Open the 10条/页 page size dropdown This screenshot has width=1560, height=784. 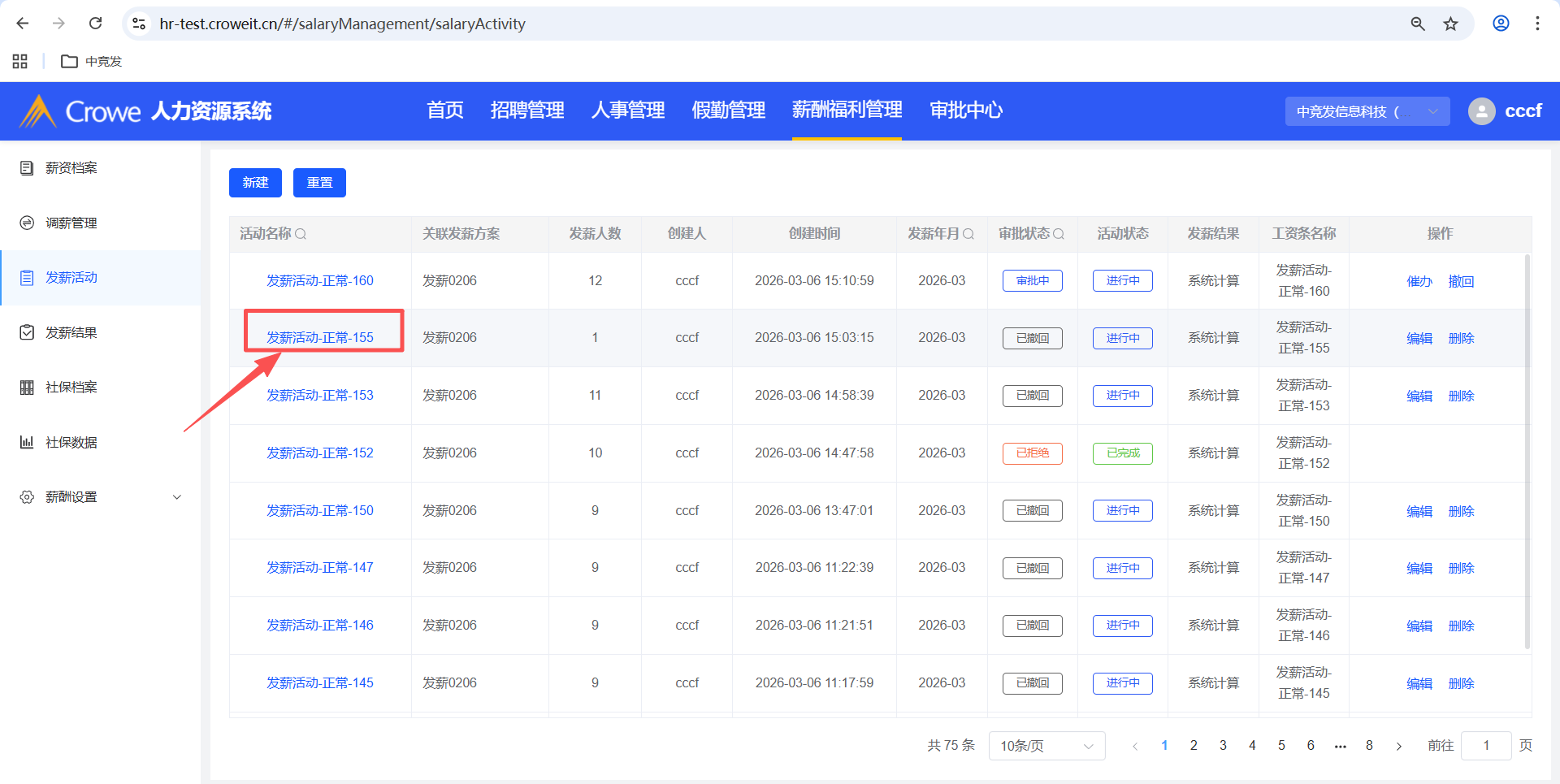pos(1046,746)
